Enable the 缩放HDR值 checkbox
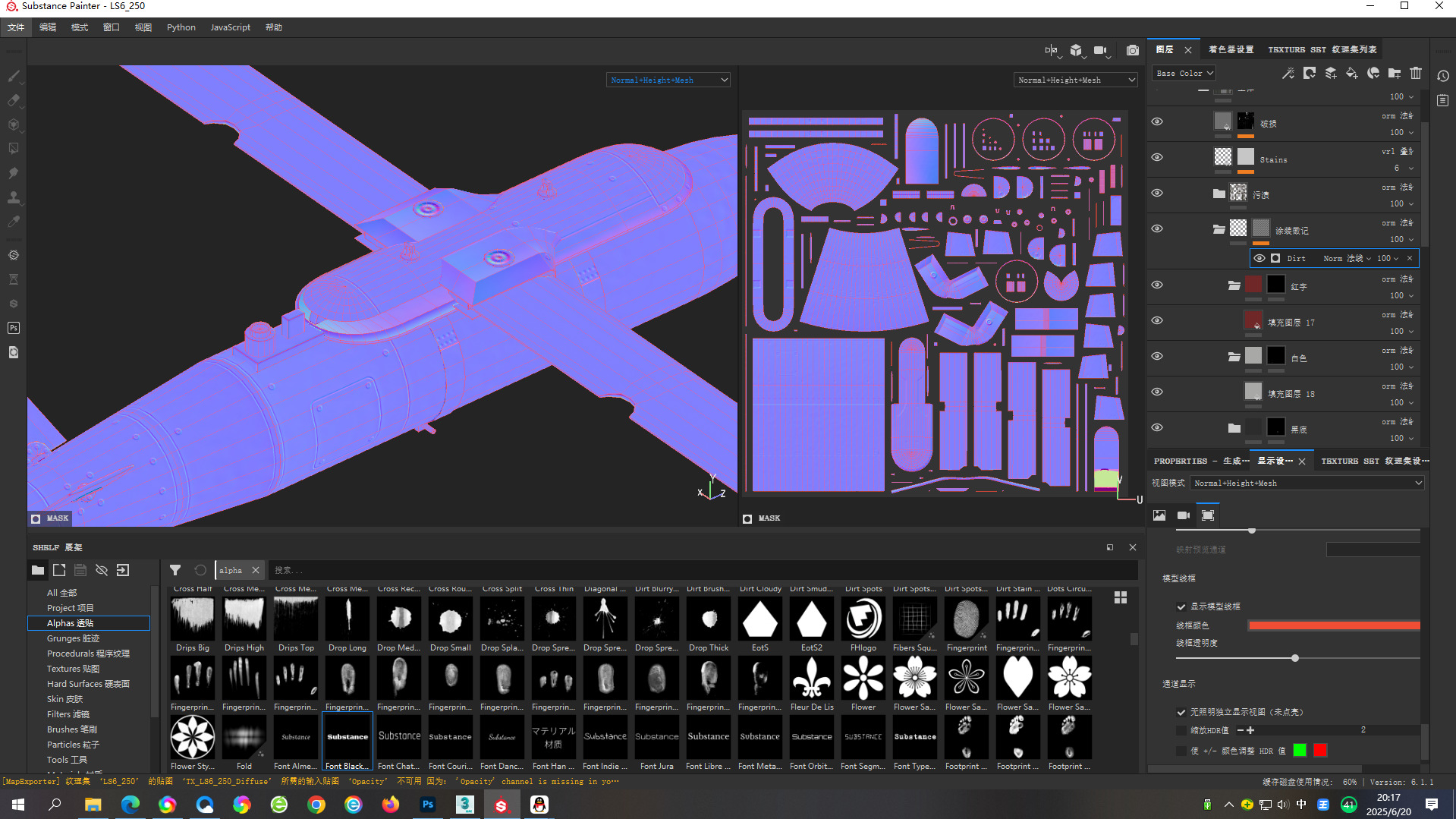Screen dimensions: 1456x819 coord(1181,730)
